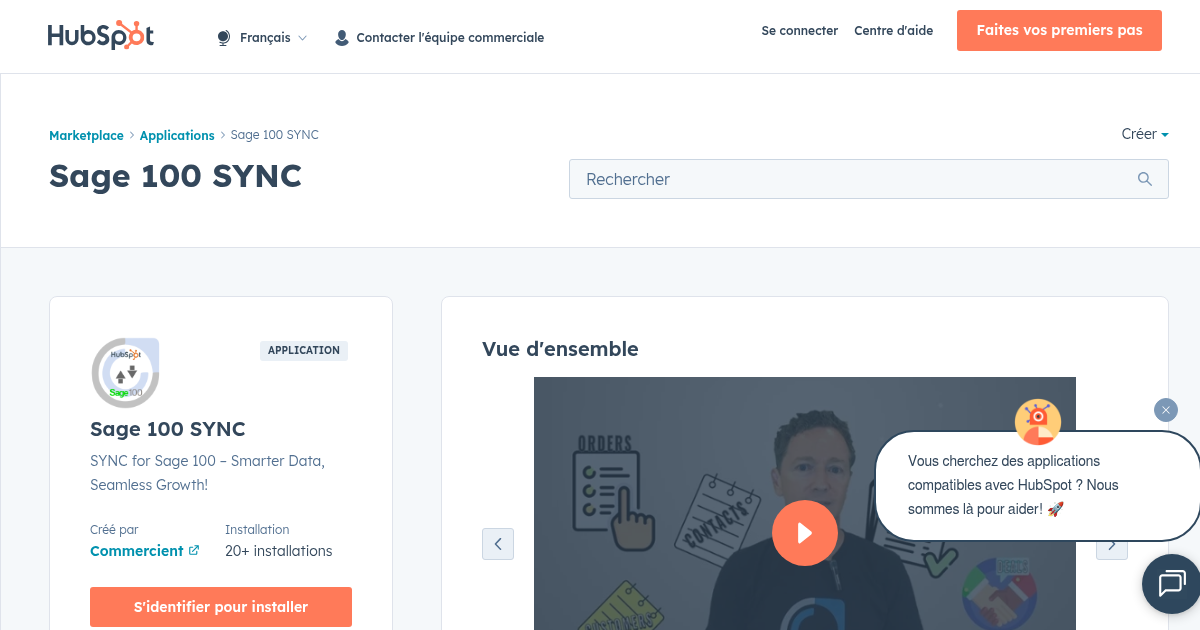Click S'identifier pour installer
This screenshot has height=630, width=1200.
[220, 606]
